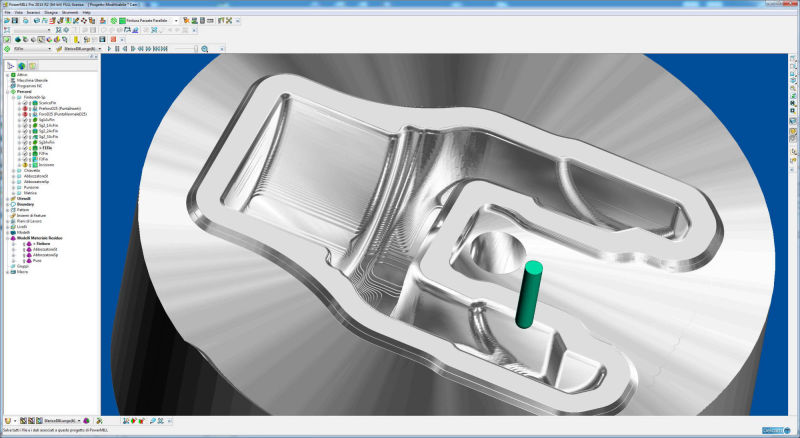This screenshot has width=800, height=438.
Task: Click the globe tab icon in explorer panel
Action: [x=21, y=66]
